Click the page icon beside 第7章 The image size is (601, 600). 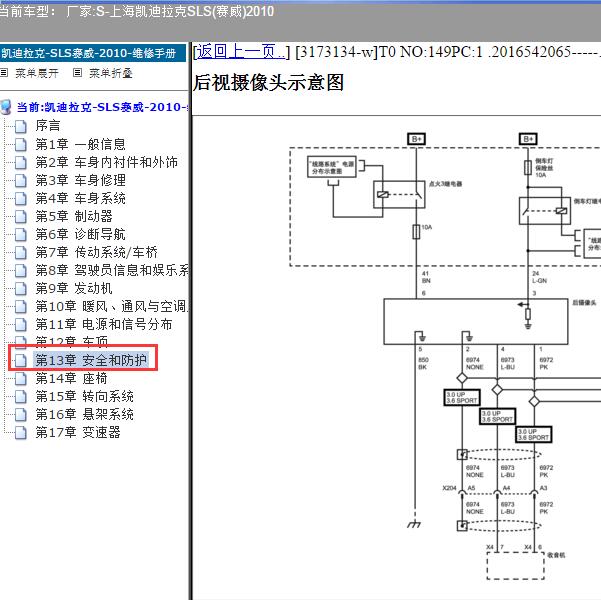click(21, 253)
